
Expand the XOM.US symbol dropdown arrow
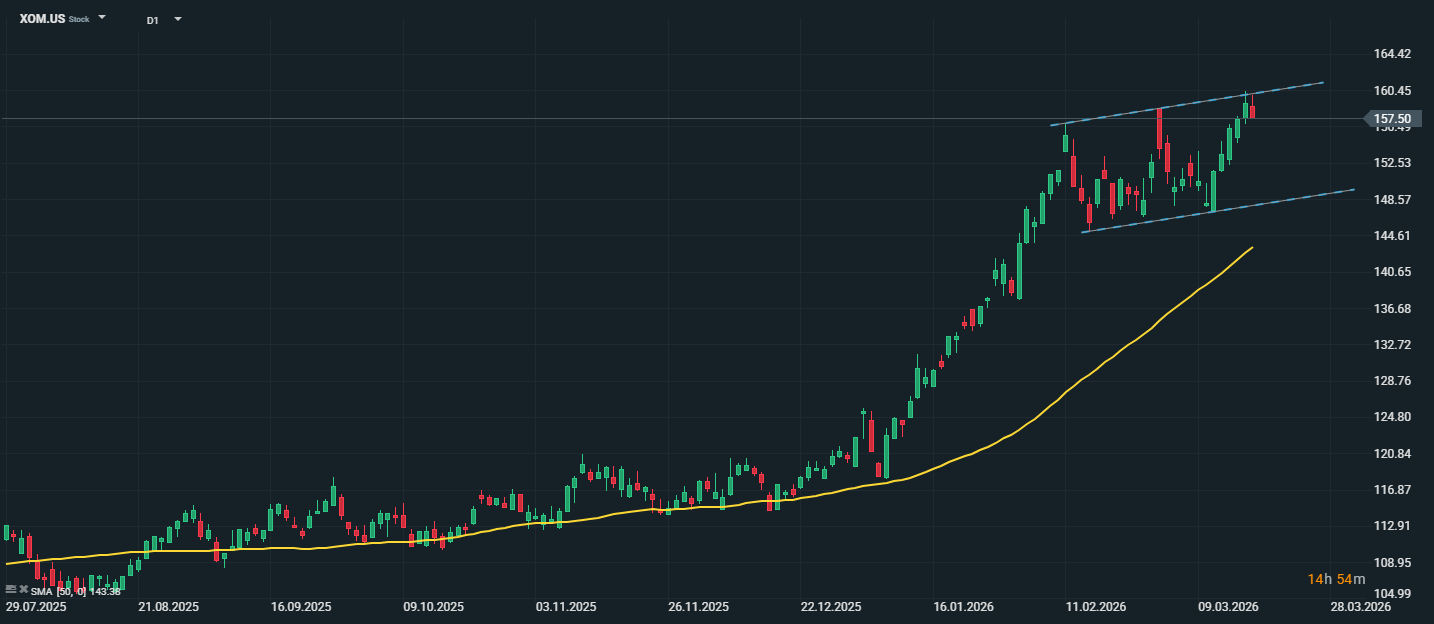[x=102, y=18]
